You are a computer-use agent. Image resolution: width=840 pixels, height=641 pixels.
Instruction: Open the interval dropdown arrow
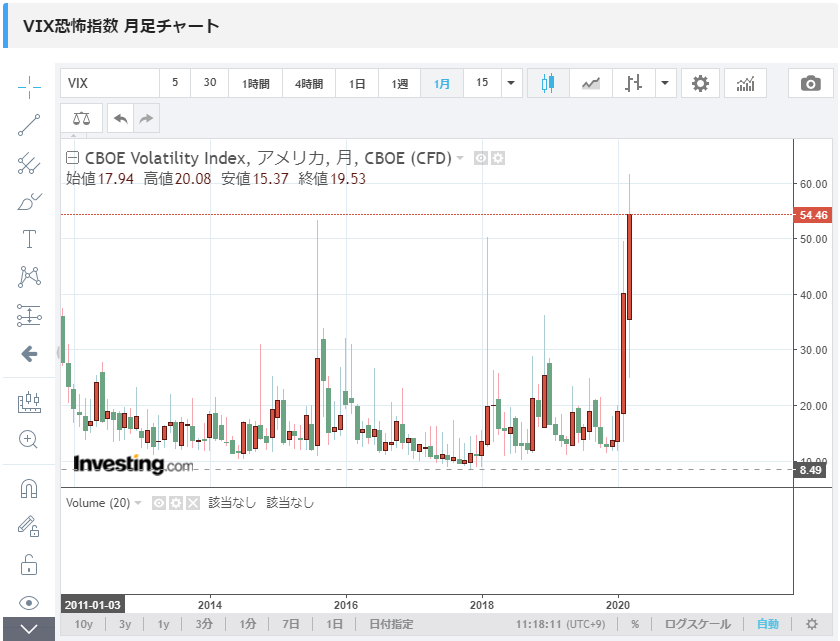click(512, 83)
